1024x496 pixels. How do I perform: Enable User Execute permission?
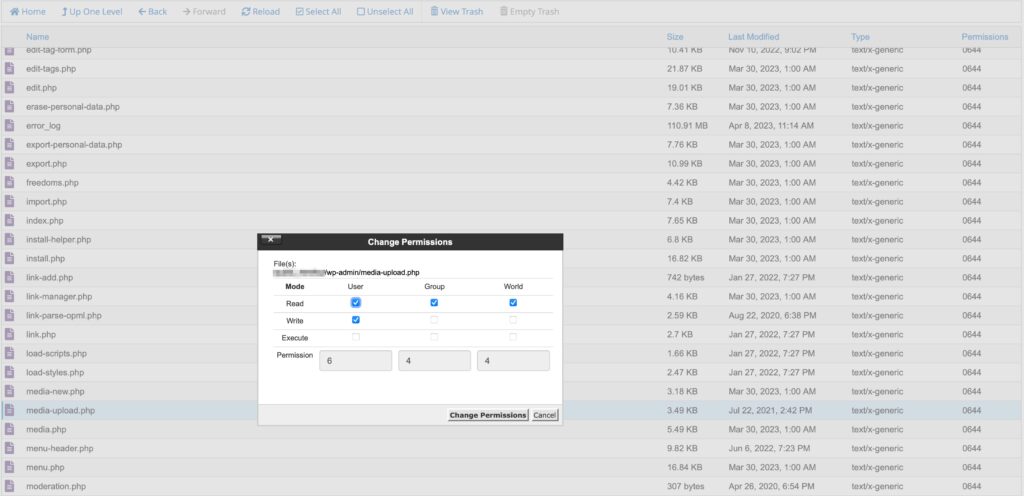click(x=356, y=337)
